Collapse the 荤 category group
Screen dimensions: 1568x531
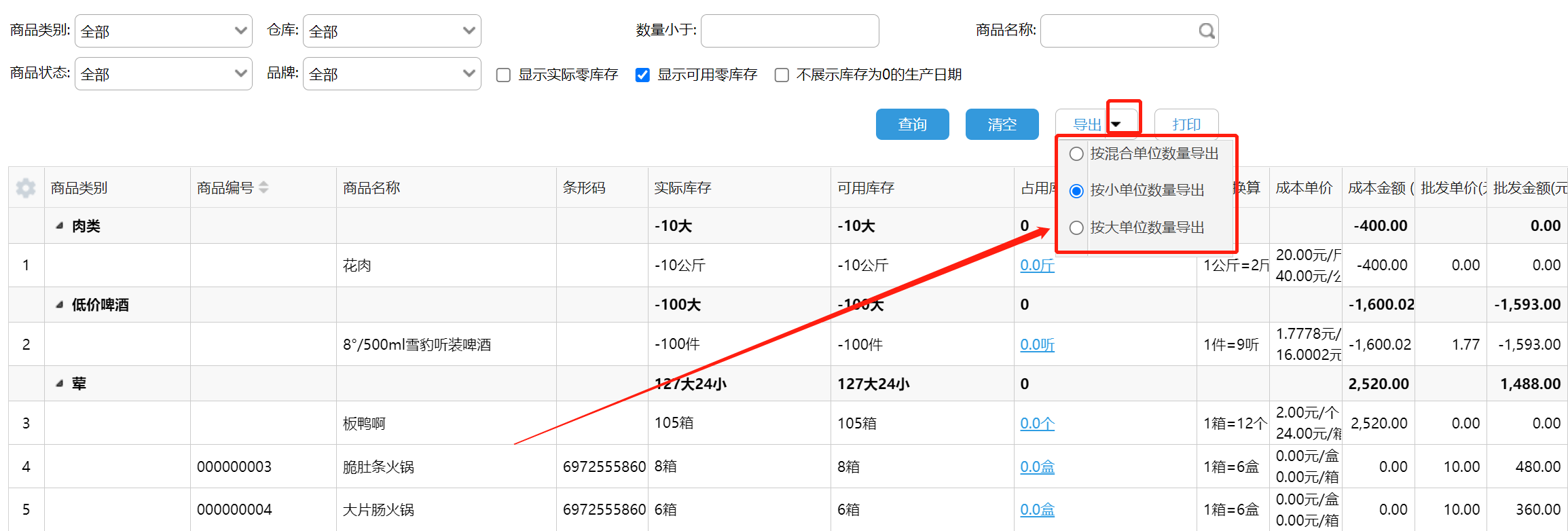pyautogui.click(x=60, y=384)
